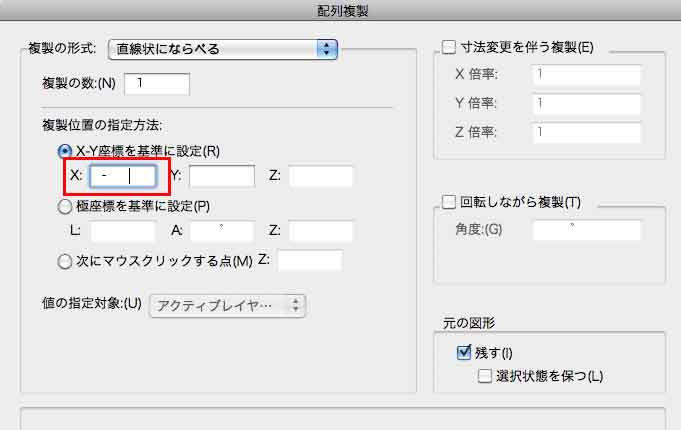681x430 pixels.
Task: Open the 値の指定対象 dropdown
Action: click(x=227, y=305)
